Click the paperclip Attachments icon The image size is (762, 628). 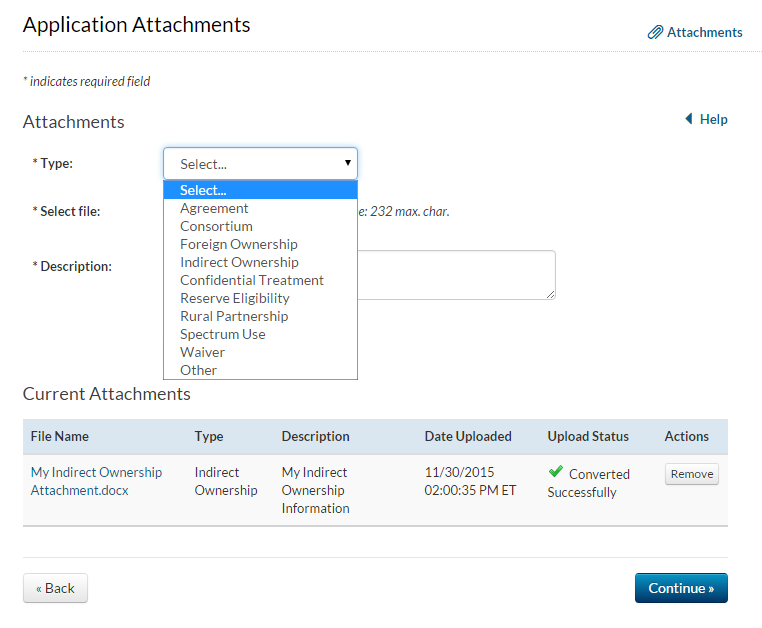pos(655,32)
